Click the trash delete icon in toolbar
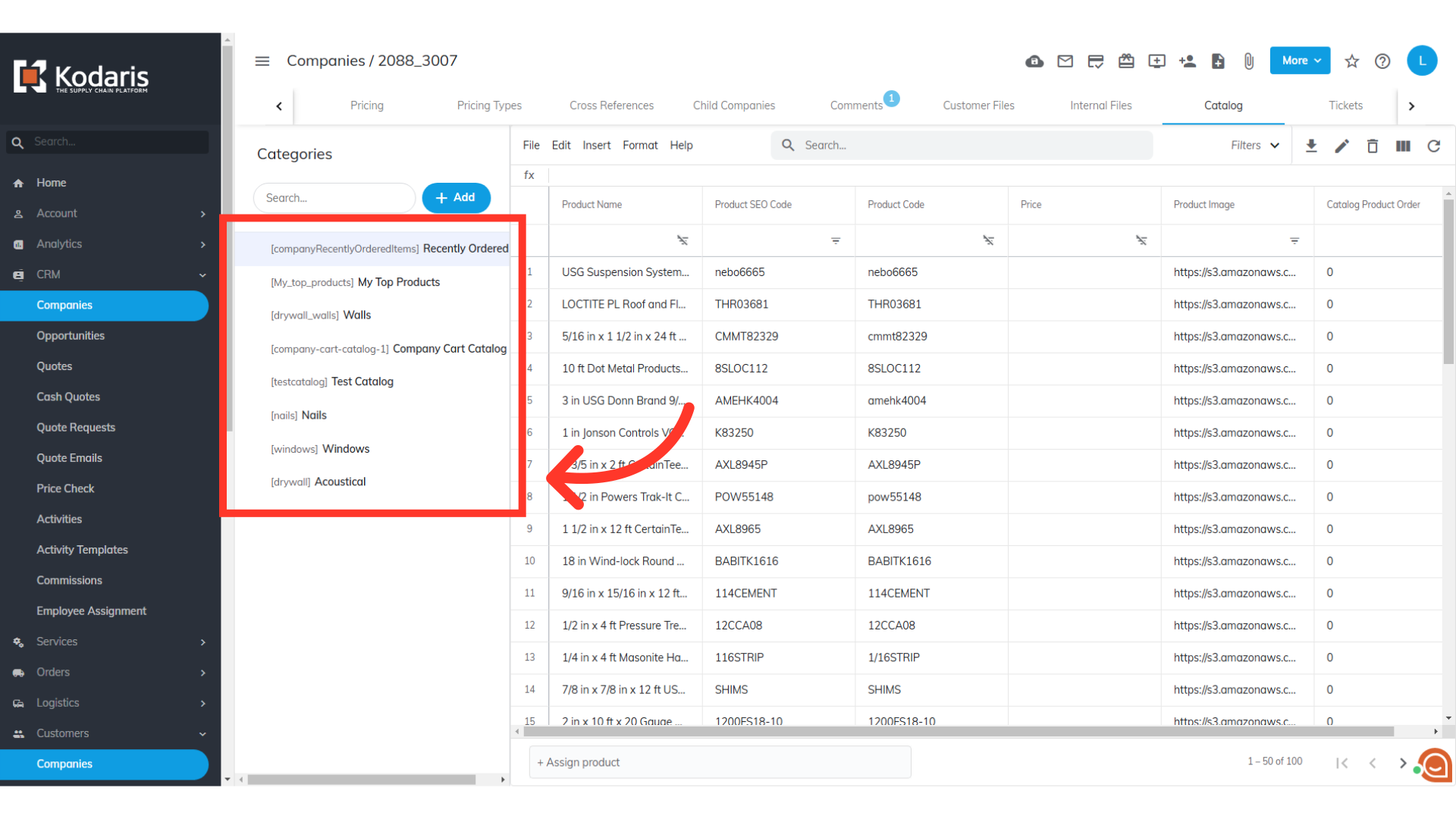The height and width of the screenshot is (819, 1456). click(1372, 146)
